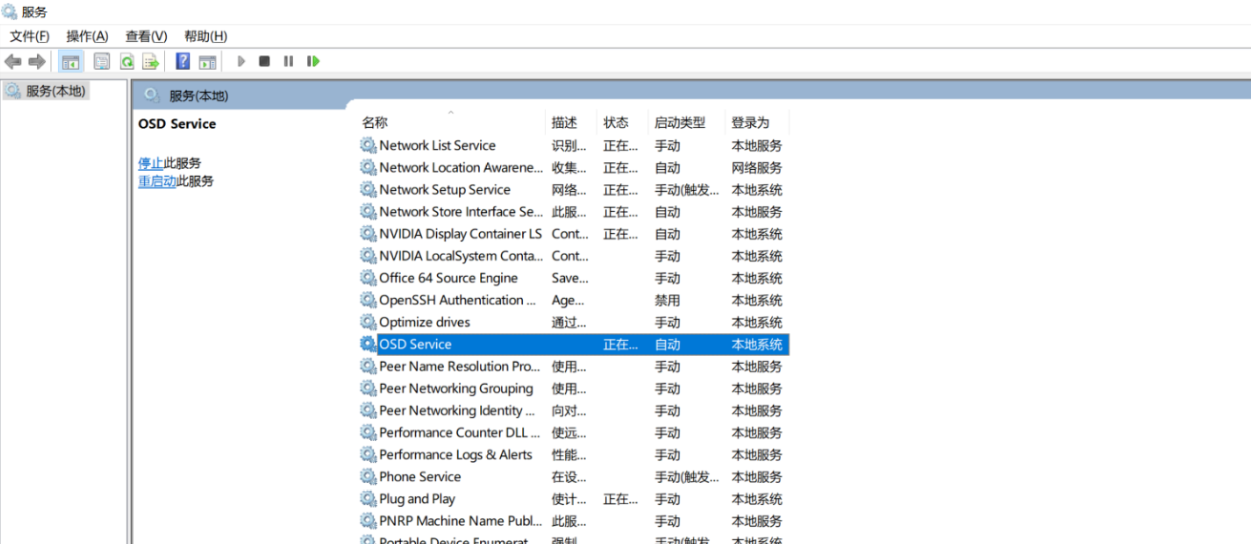Click the Export List toolbar icon

151,62
